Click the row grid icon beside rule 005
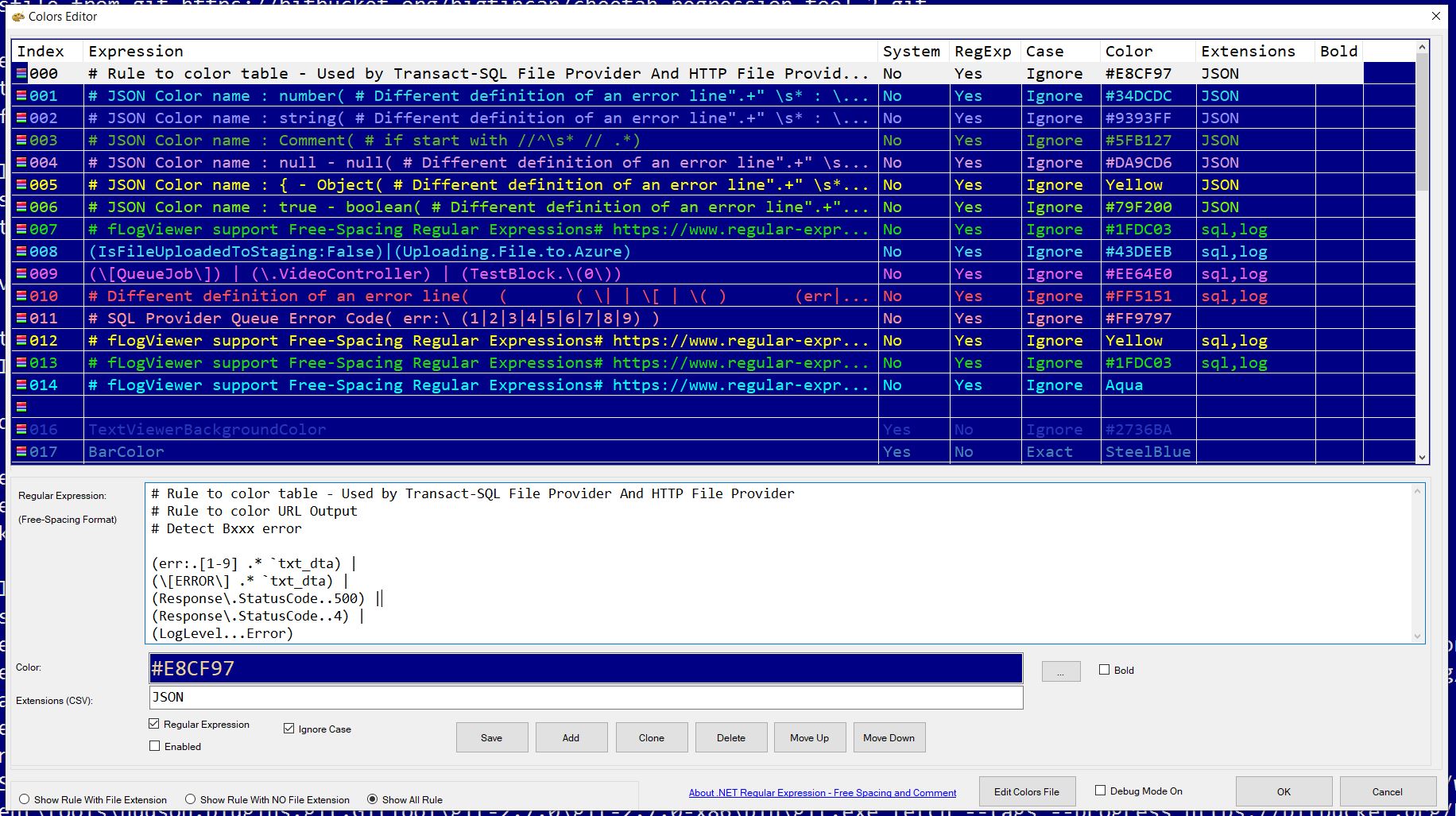Image resolution: width=1456 pixels, height=816 pixels. pos(22,184)
